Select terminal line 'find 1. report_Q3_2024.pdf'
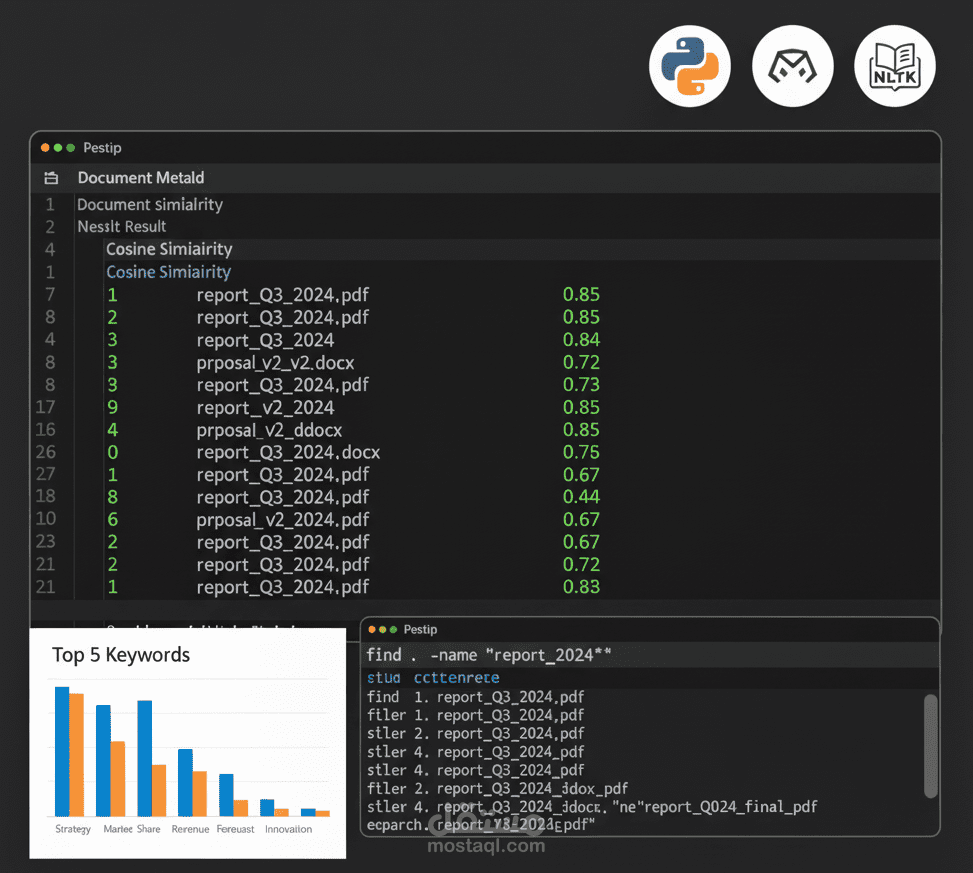Image resolution: width=973 pixels, height=873 pixels. point(475,697)
